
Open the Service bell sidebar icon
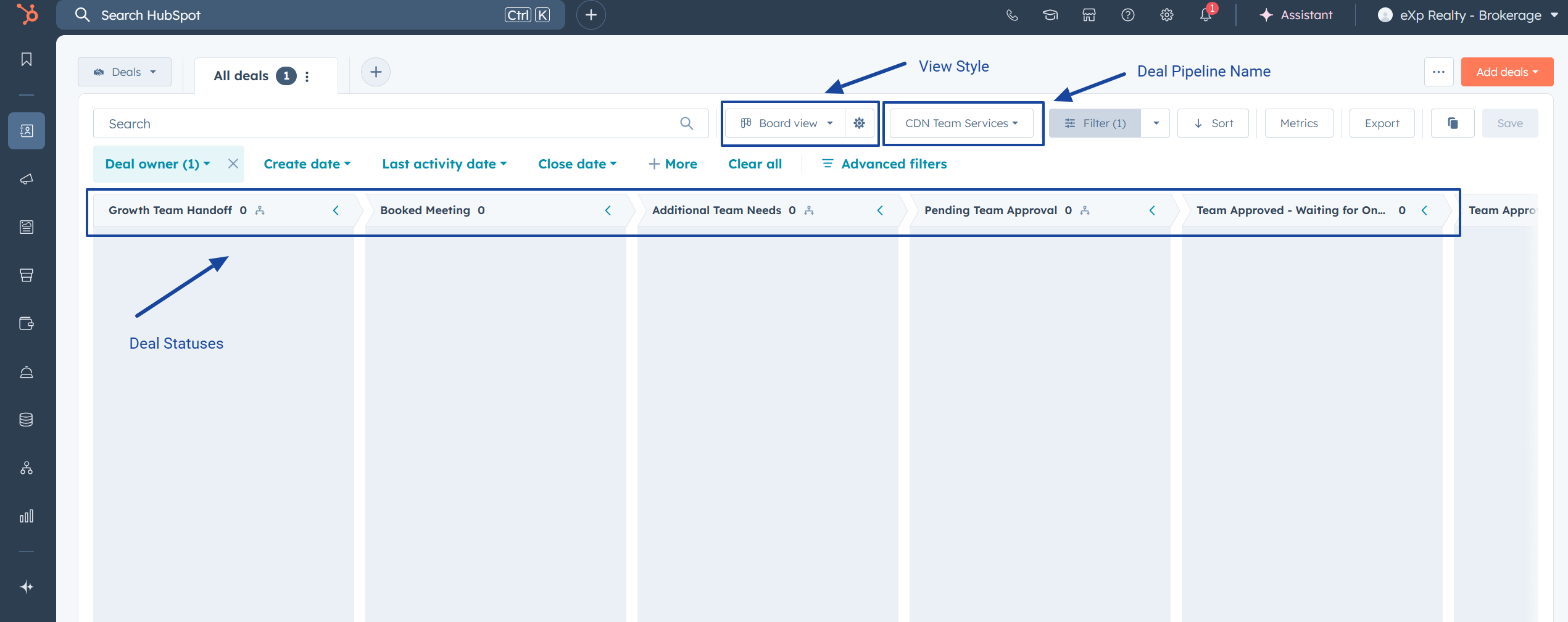[27, 371]
